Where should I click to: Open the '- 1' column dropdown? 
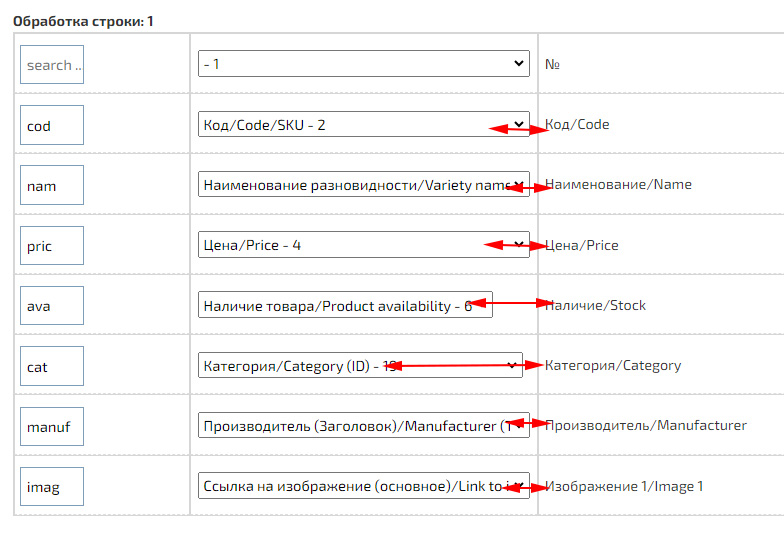363,64
